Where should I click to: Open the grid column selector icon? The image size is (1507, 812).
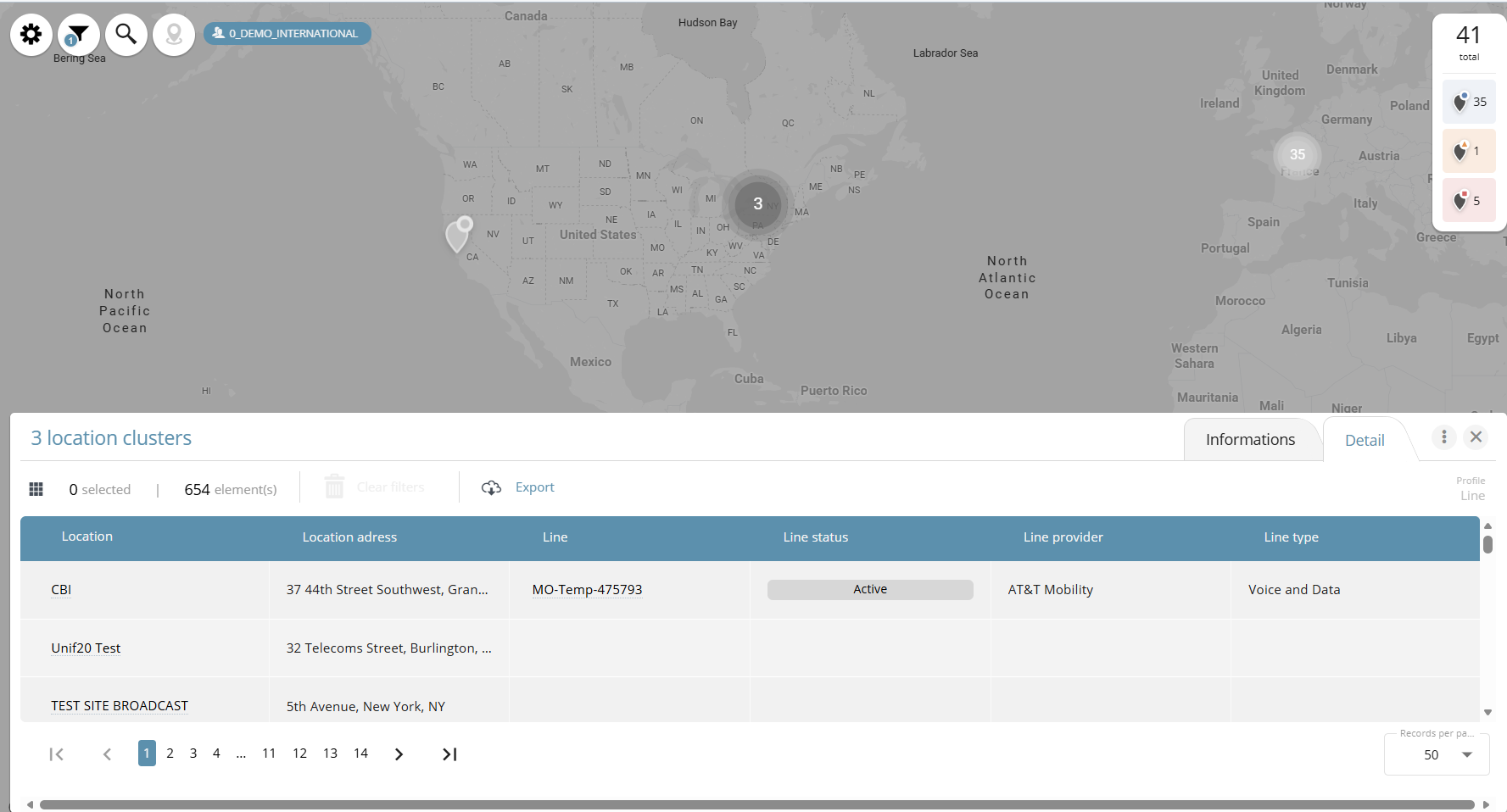click(36, 489)
